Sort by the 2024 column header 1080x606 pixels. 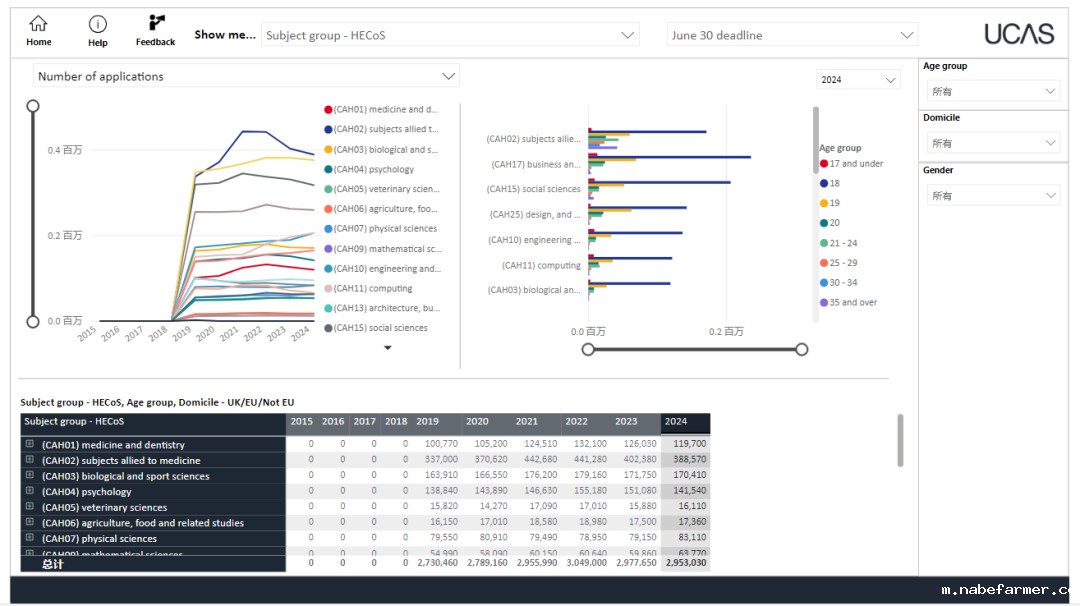(x=676, y=422)
